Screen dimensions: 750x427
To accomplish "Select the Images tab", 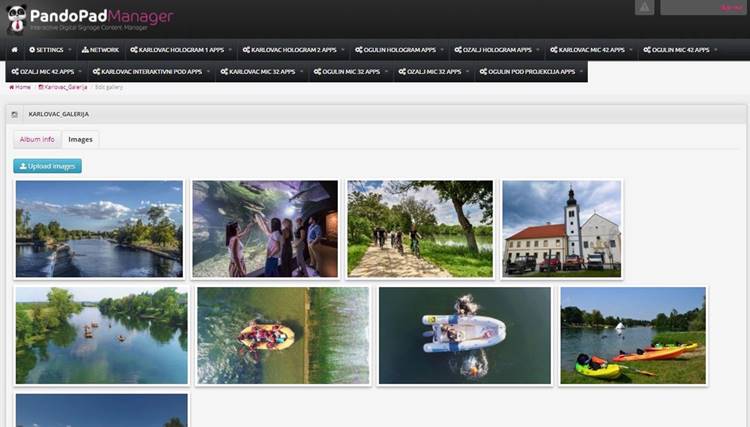I will click(x=80, y=140).
